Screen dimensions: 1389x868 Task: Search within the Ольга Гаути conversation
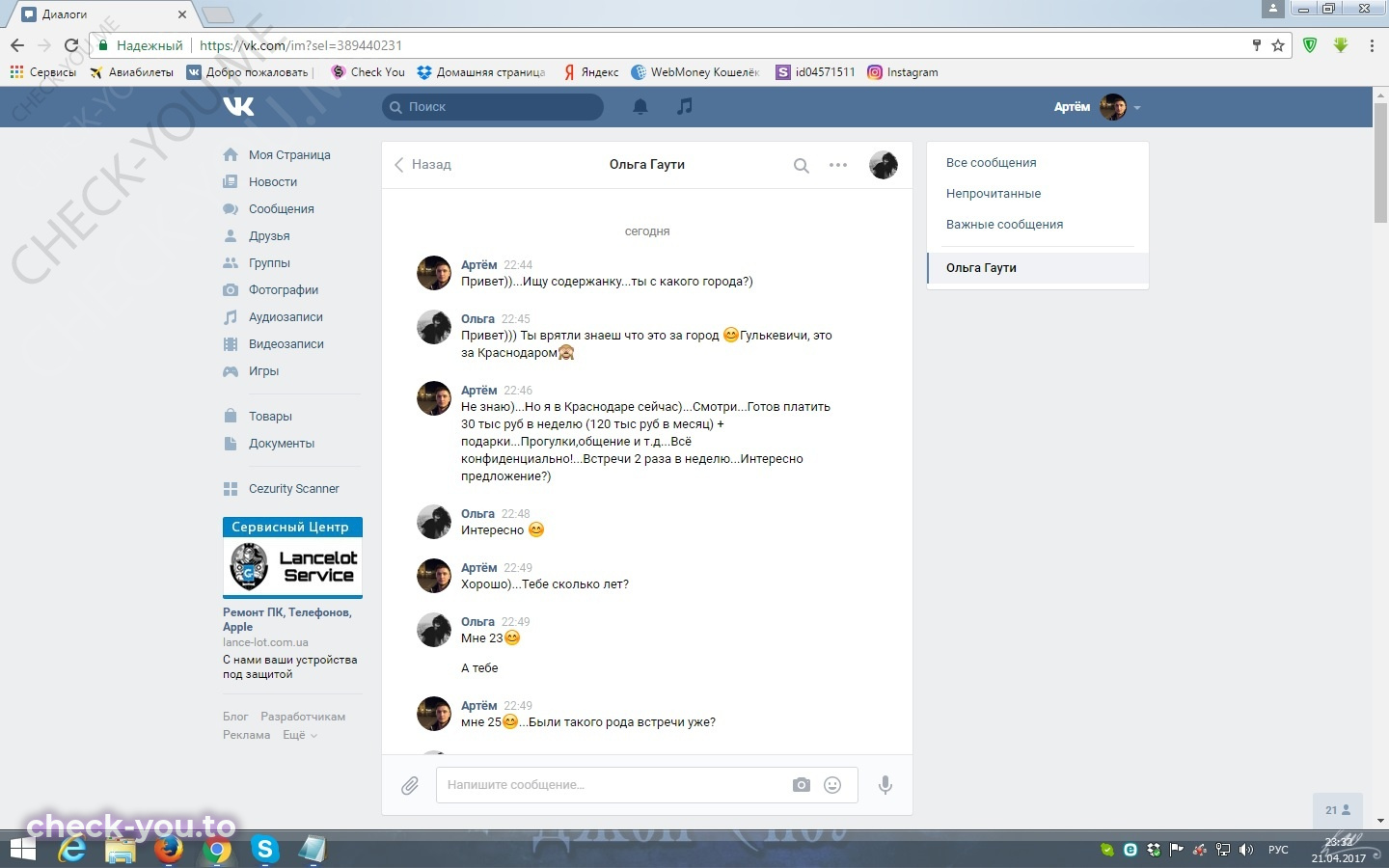801,165
